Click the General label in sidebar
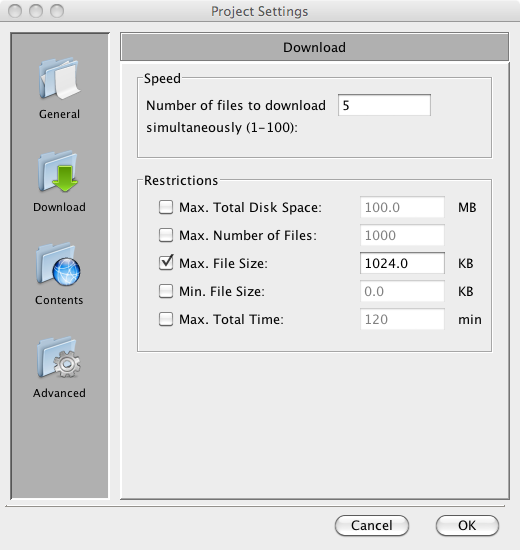 (59, 114)
